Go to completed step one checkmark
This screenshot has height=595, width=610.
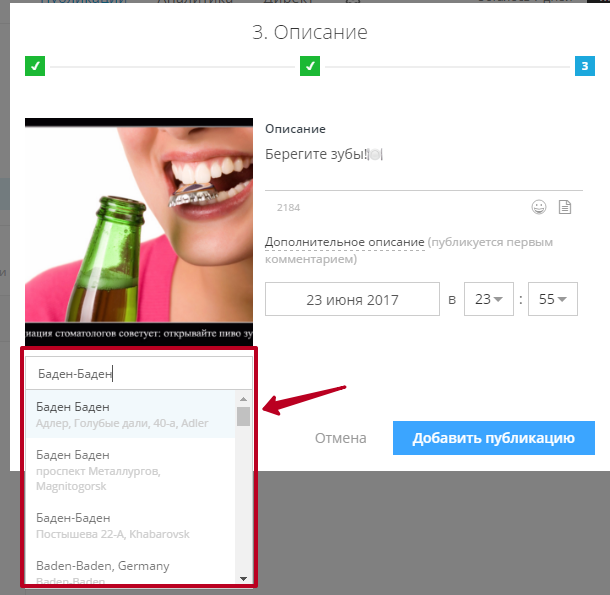coord(35,66)
